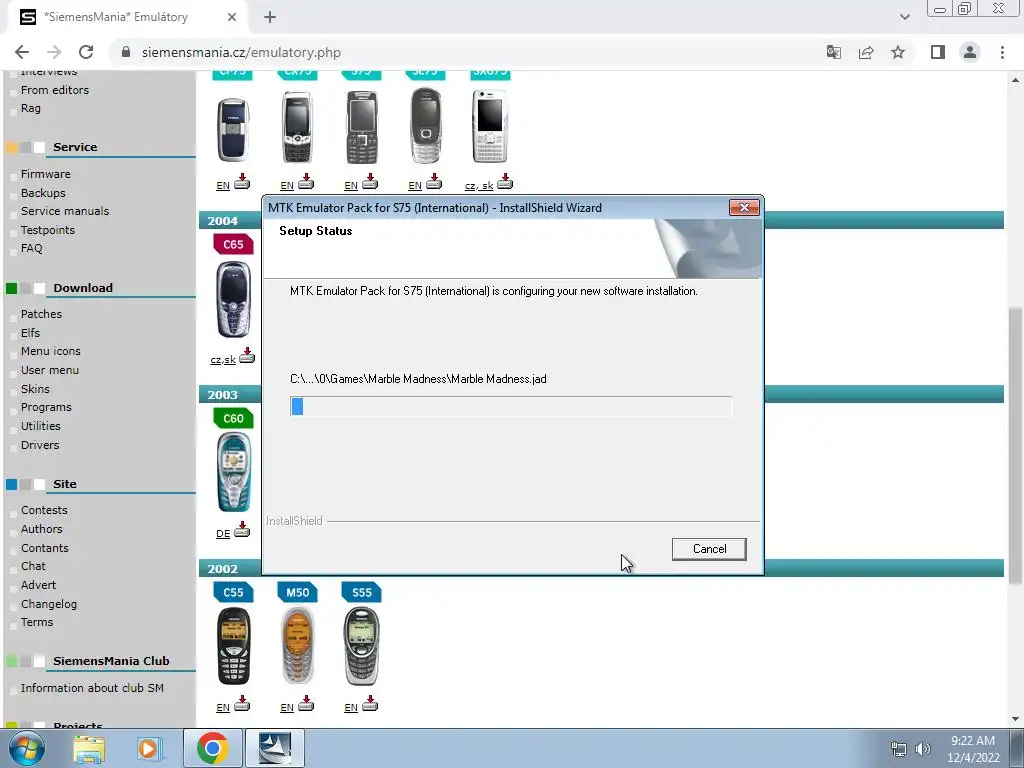The height and width of the screenshot is (768, 1024).
Task: Click the volume speaker tray icon
Action: coord(923,749)
